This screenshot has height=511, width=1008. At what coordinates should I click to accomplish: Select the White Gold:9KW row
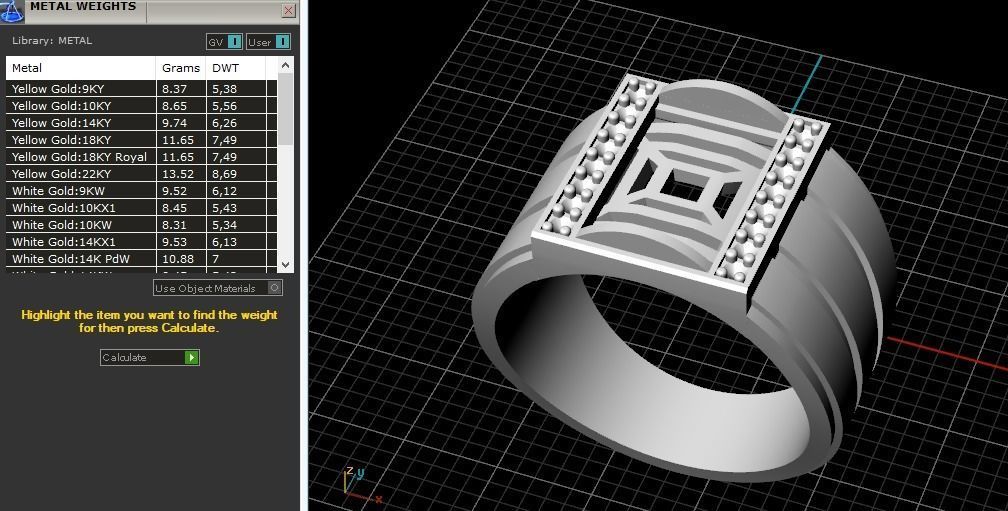(x=142, y=191)
